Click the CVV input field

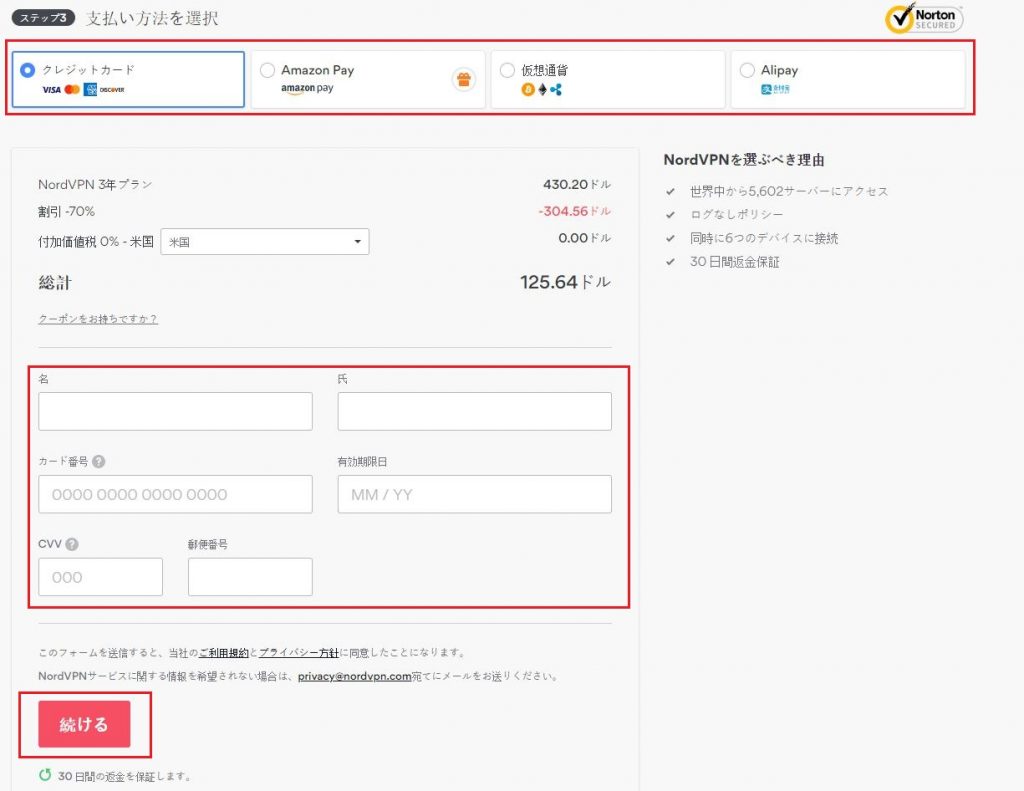(x=101, y=577)
